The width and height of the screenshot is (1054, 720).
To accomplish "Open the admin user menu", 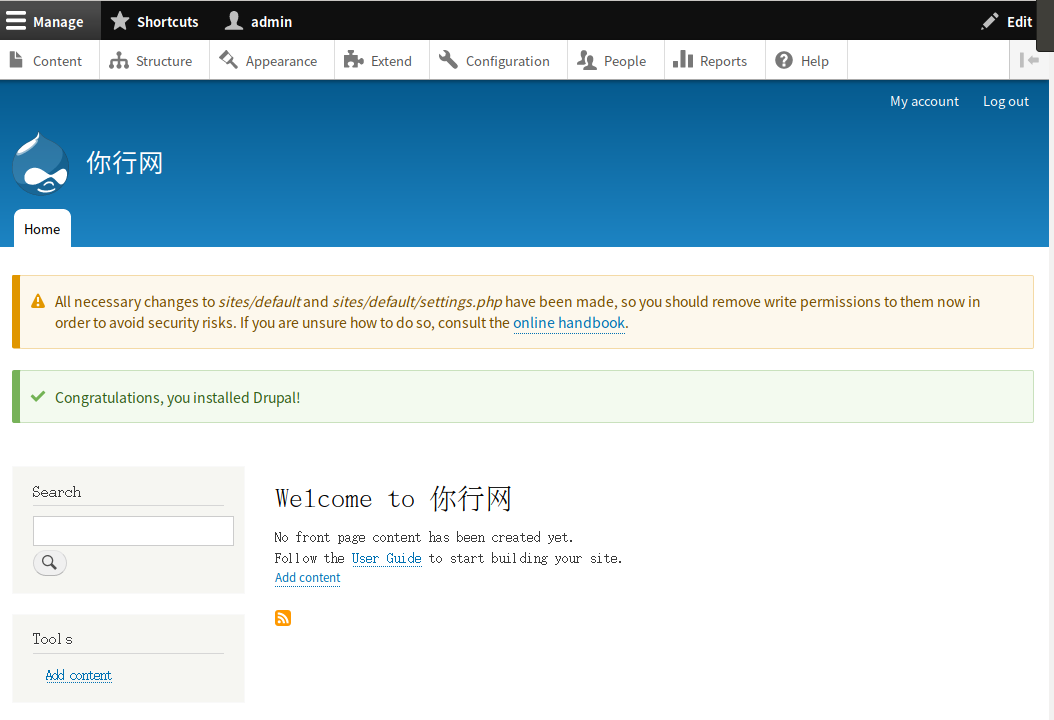I will point(259,22).
